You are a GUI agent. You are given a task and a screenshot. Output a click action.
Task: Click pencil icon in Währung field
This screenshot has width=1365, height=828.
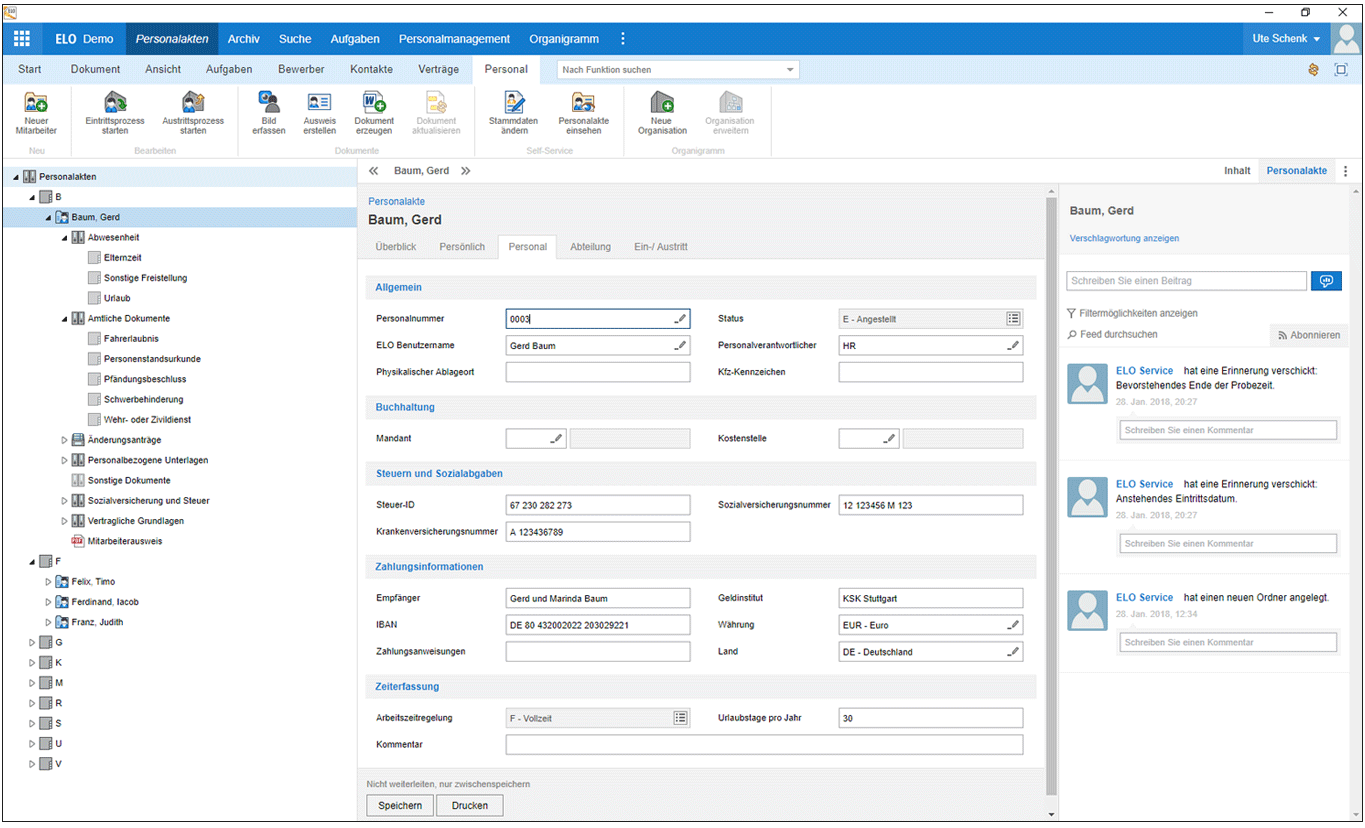pos(1013,625)
